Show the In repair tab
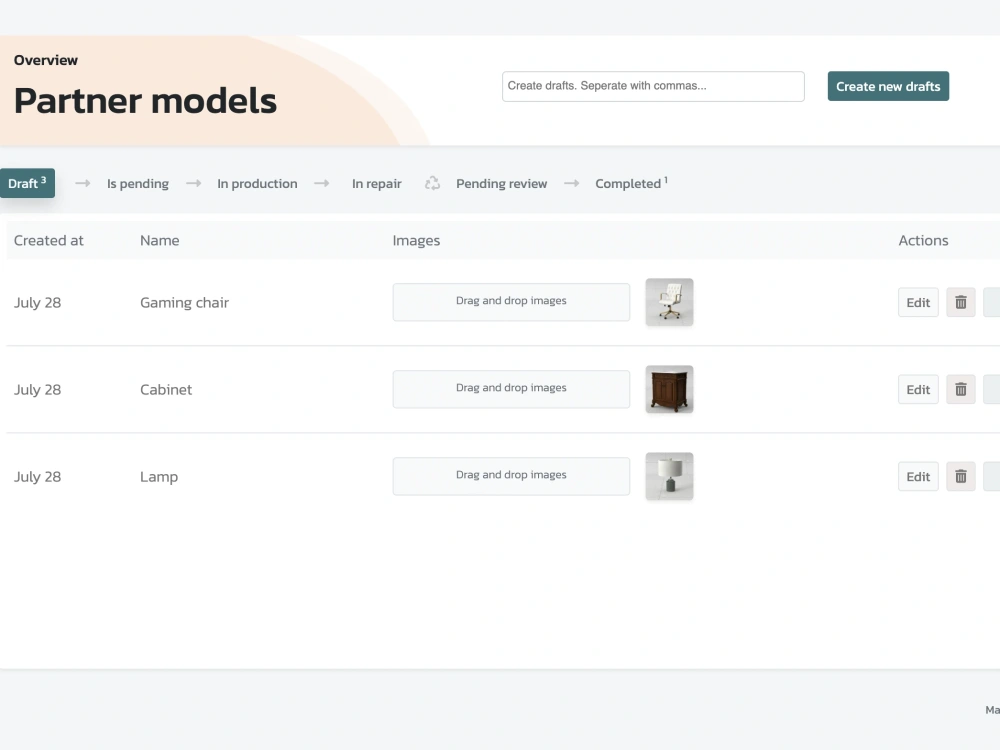This screenshot has width=1000, height=750. click(x=376, y=184)
